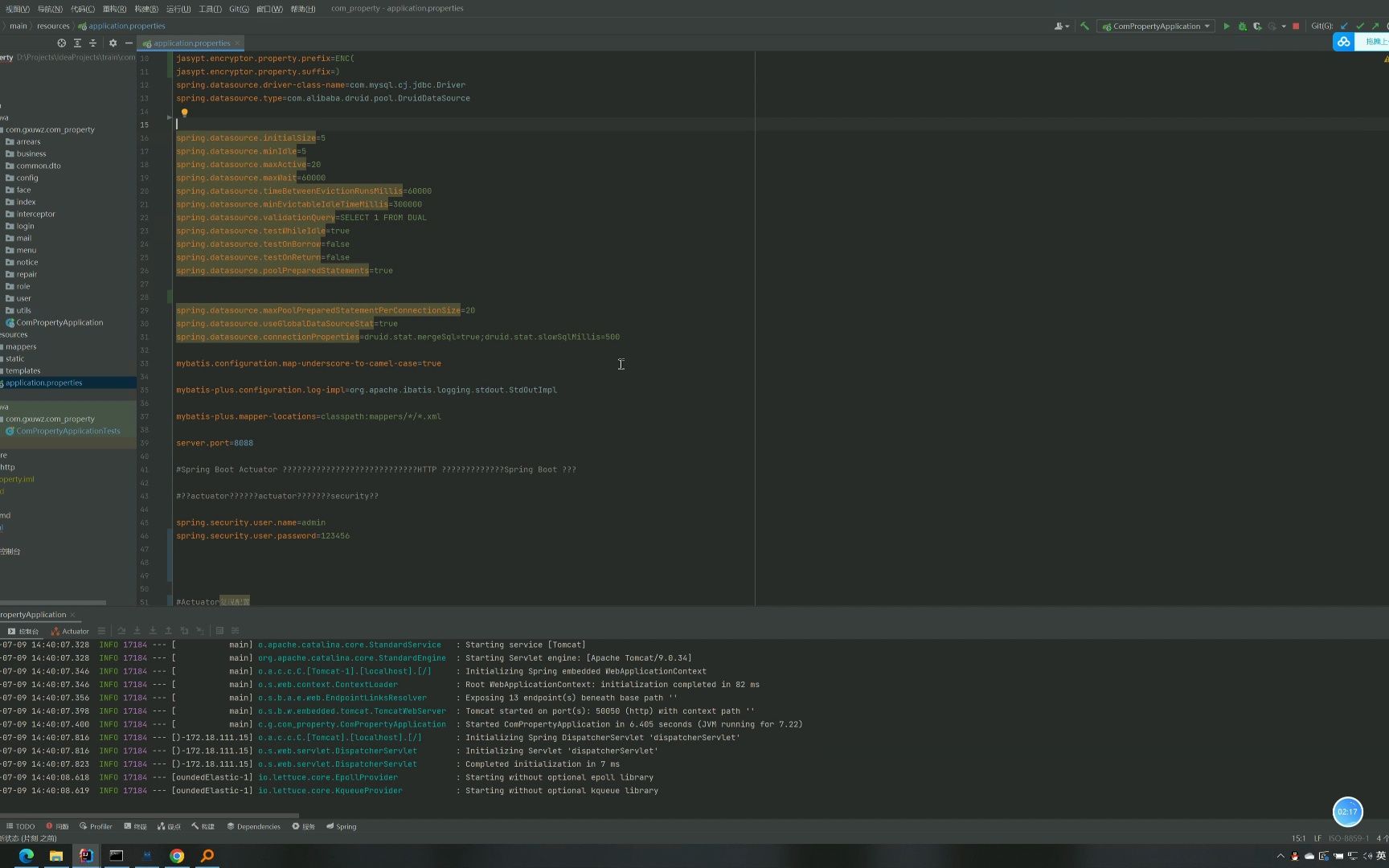Open the Dependencies tool window
1389x868 pixels.
(x=253, y=826)
